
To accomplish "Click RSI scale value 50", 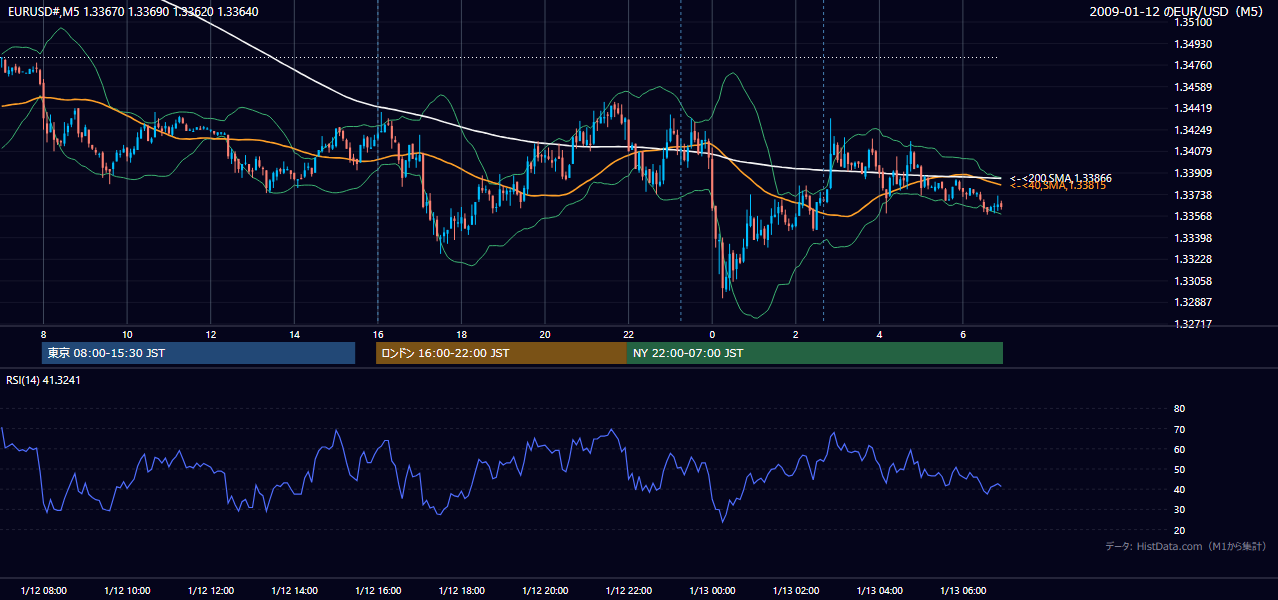I will pyautogui.click(x=1179, y=469).
